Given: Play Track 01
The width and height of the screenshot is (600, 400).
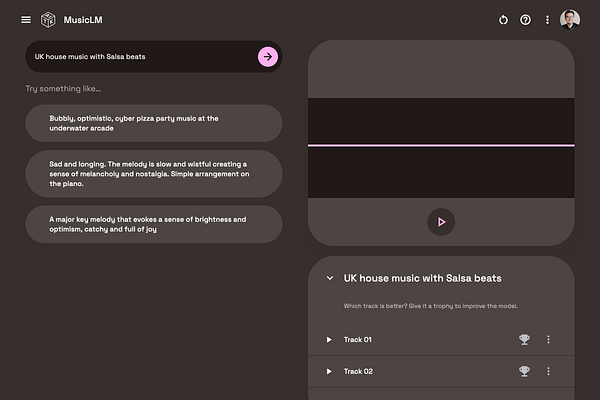Looking at the screenshot, I should click(329, 340).
